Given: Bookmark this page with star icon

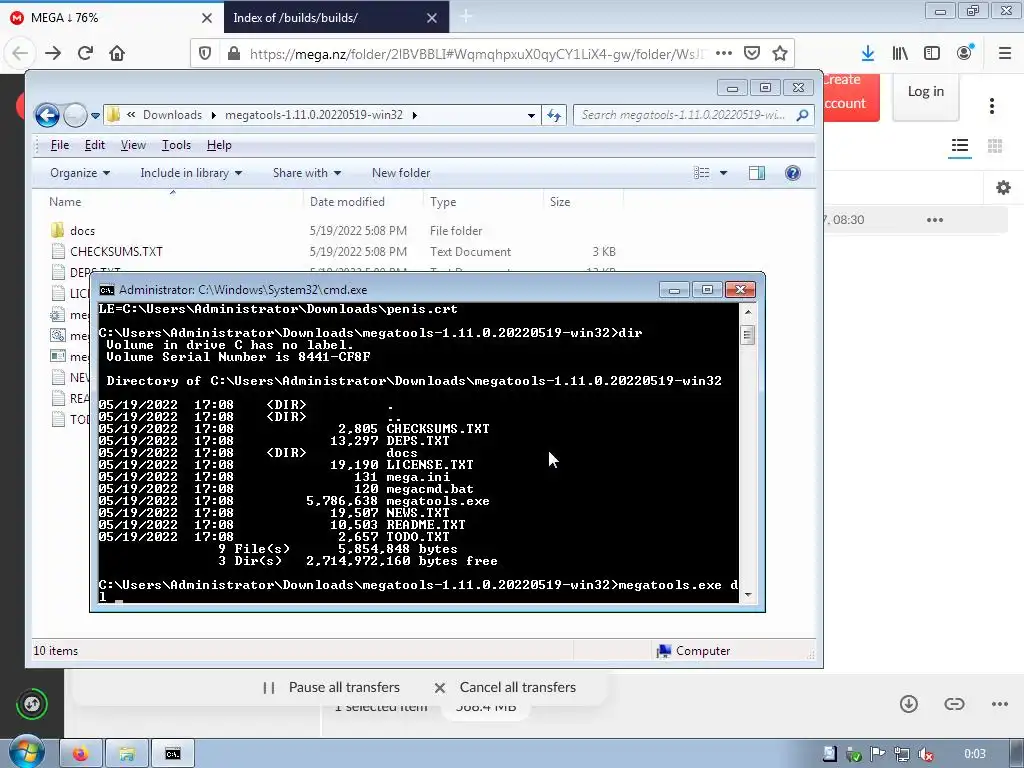Looking at the screenshot, I should point(780,53).
